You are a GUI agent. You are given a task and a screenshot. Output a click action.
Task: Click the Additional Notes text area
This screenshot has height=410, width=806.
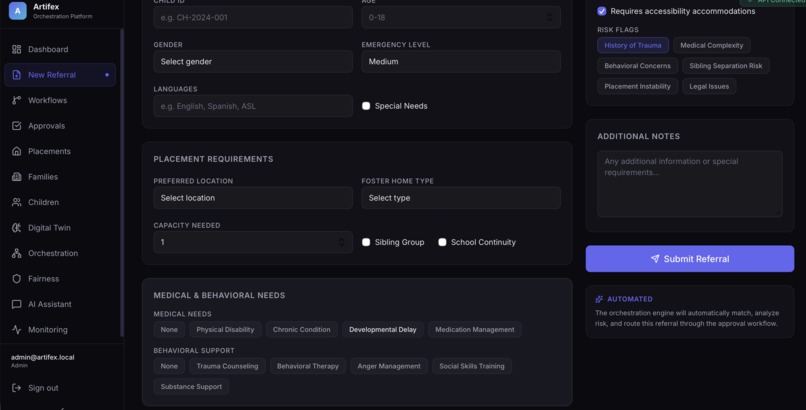[690, 184]
